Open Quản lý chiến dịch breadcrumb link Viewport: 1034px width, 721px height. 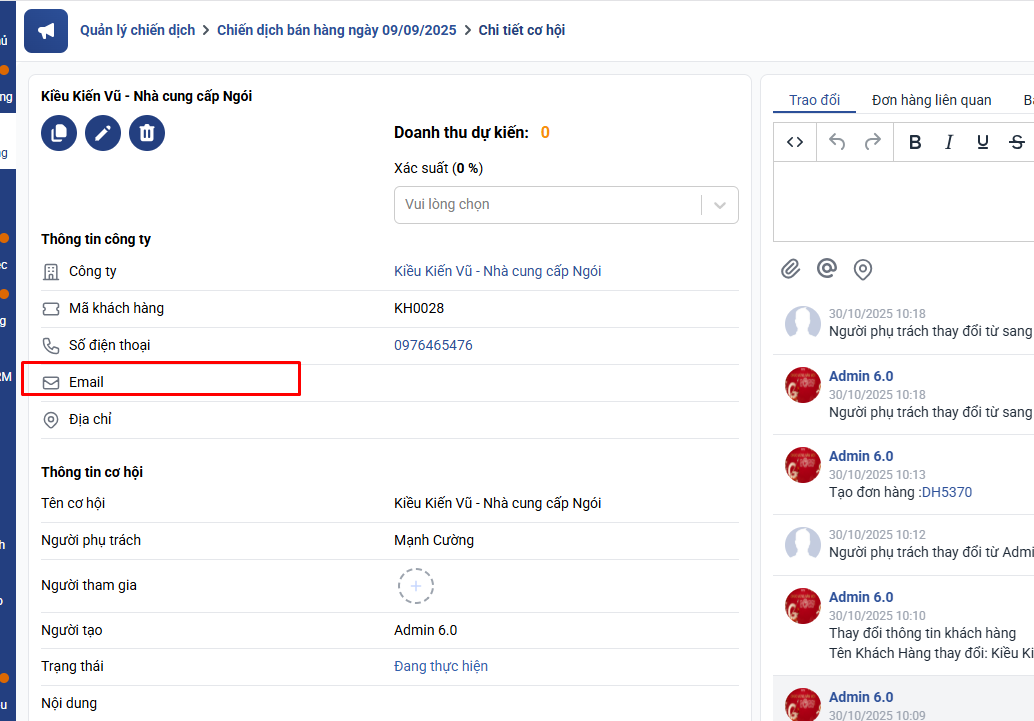[x=138, y=30]
